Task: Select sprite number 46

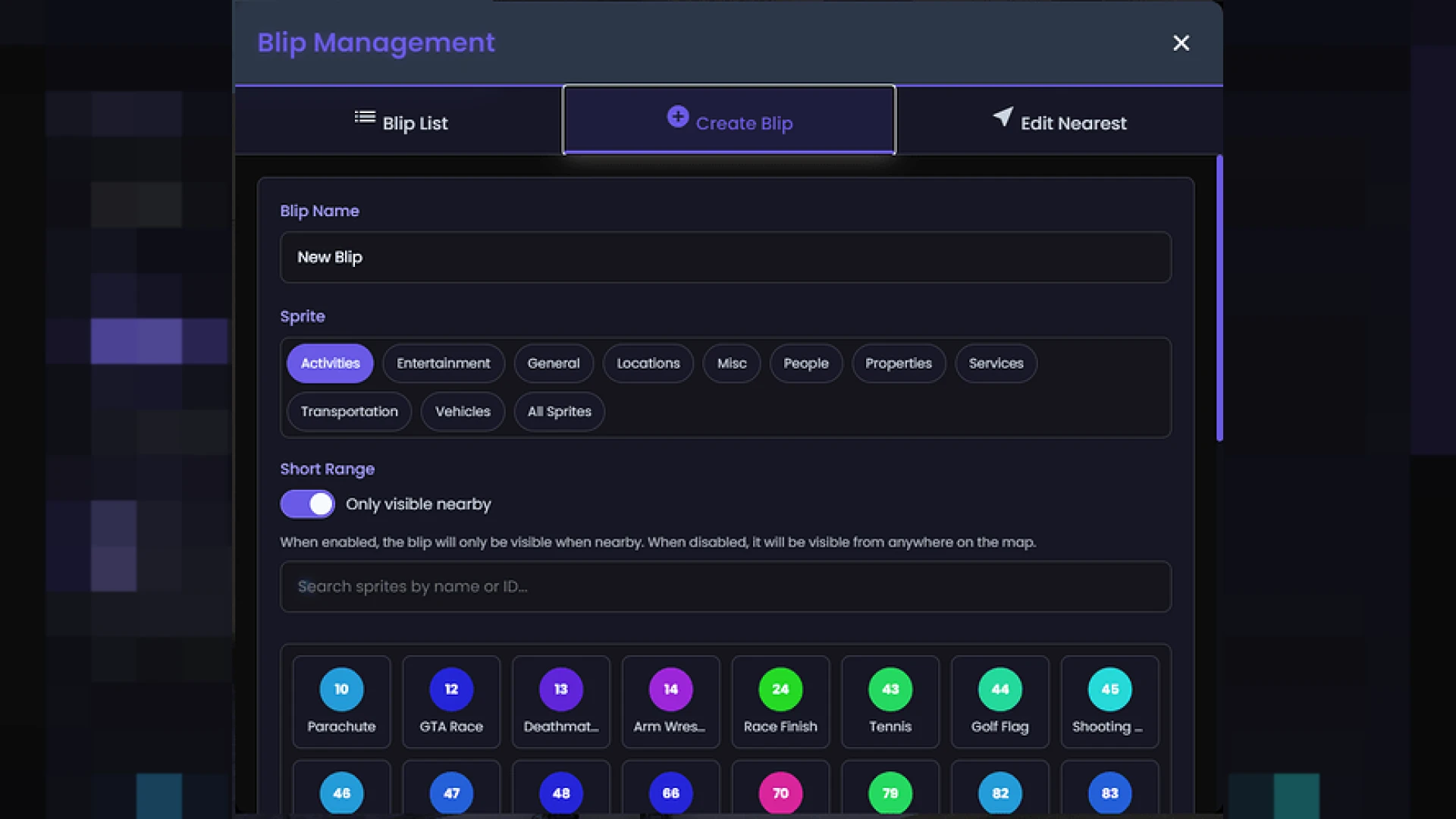Action: coord(341,789)
